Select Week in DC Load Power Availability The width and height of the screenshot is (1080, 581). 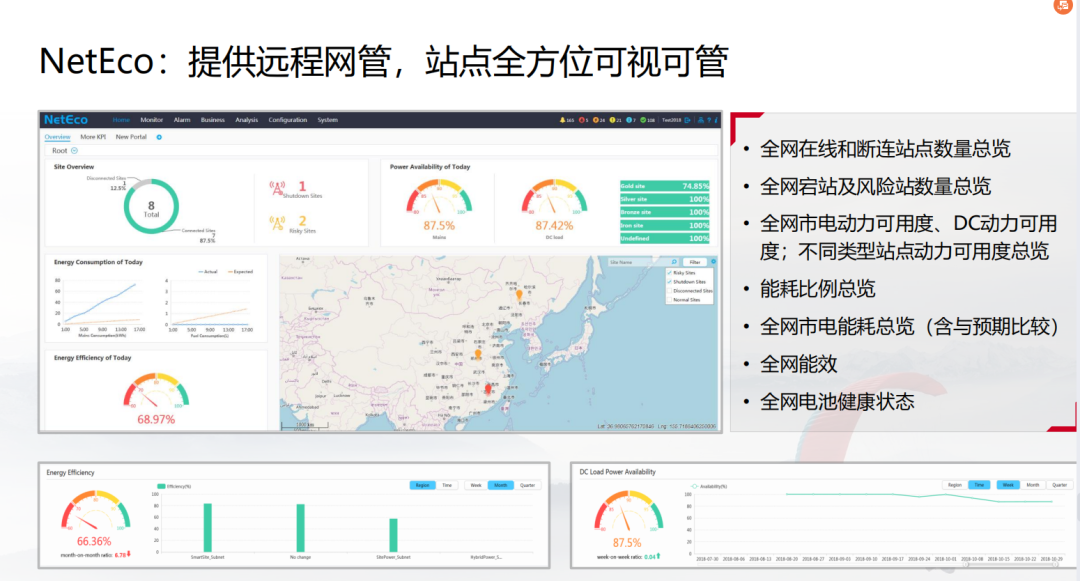[1008, 485]
